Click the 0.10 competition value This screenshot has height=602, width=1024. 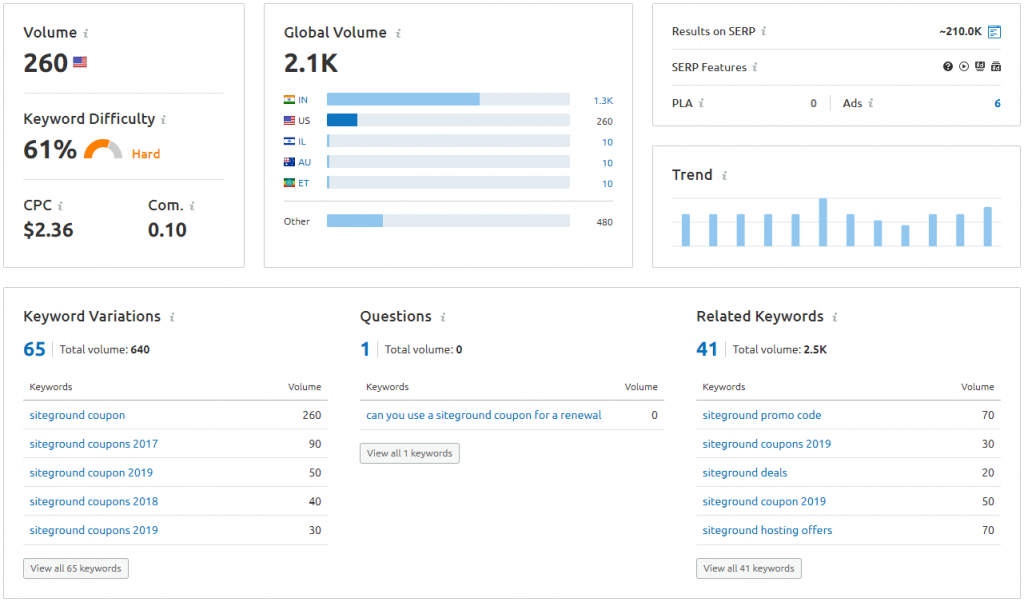[x=167, y=230]
